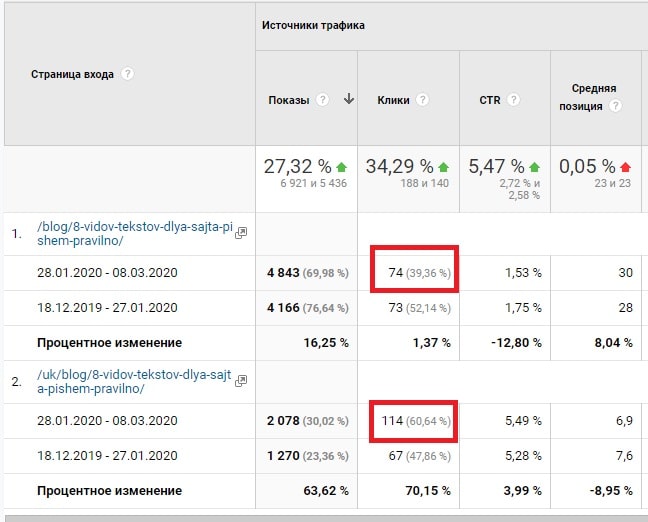Select impressions value 4 843 (69,98 %)
Viewport: 648px width, 522px height.
tap(308, 273)
